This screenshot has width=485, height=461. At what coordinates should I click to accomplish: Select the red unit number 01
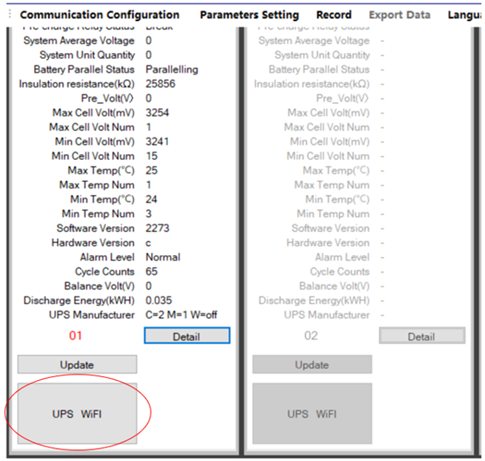pyautogui.click(x=75, y=335)
